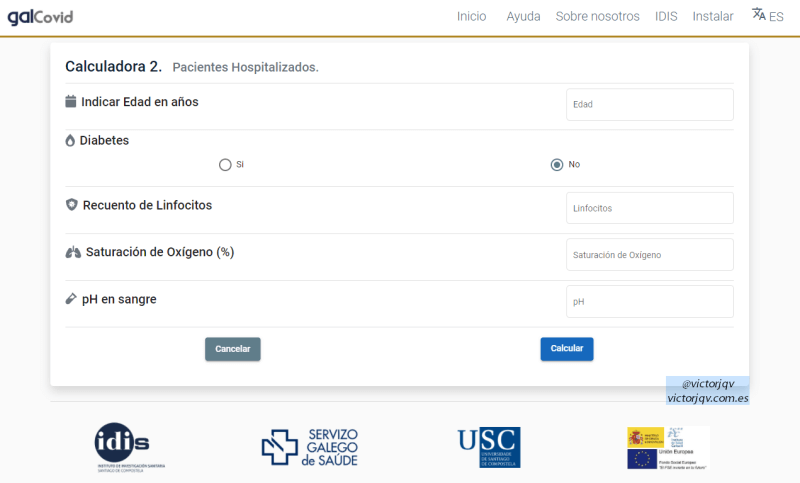Click the pH en sangre label
The height and width of the screenshot is (483, 800).
(119, 299)
